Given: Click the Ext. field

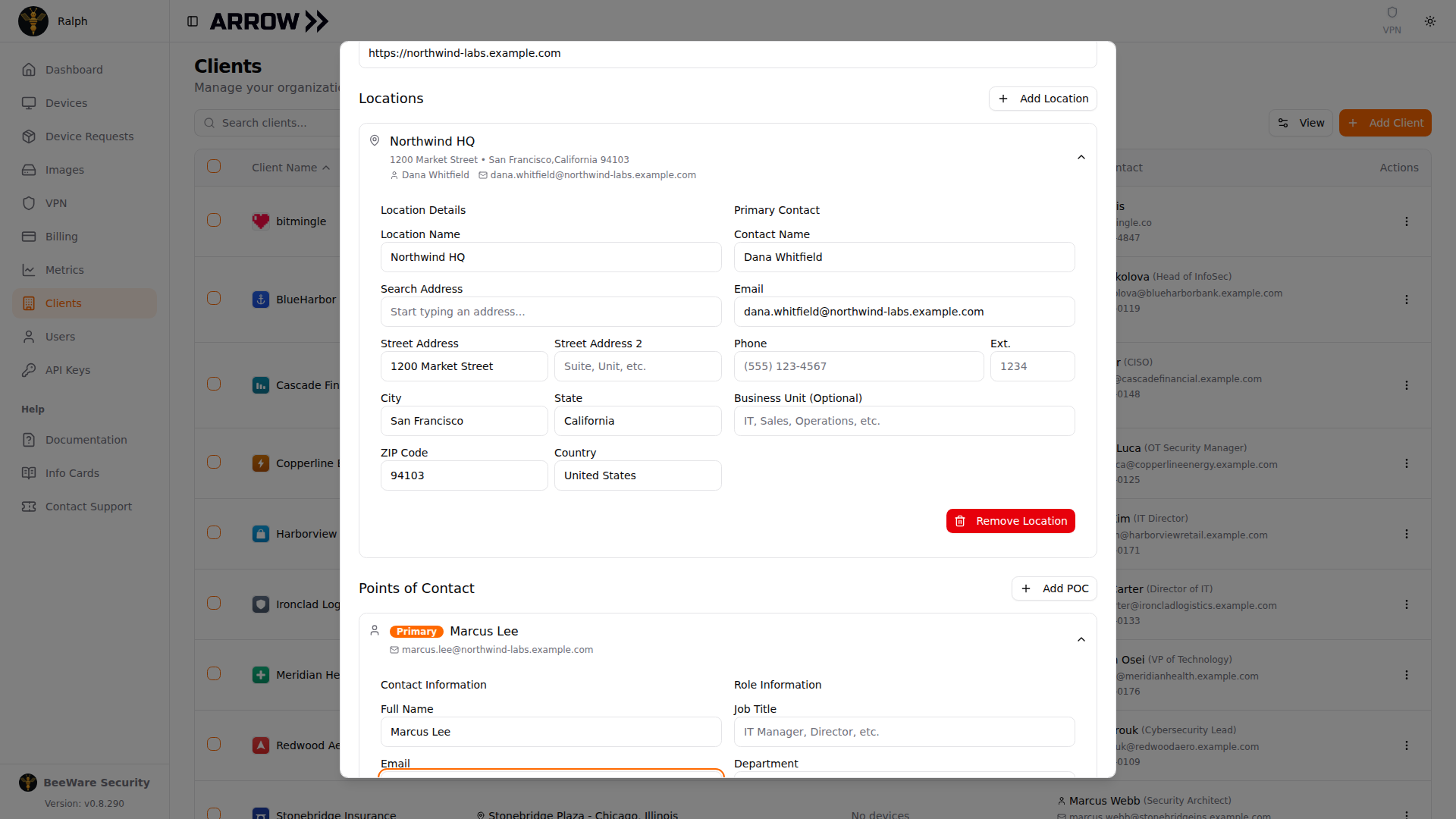Looking at the screenshot, I should (x=1032, y=366).
